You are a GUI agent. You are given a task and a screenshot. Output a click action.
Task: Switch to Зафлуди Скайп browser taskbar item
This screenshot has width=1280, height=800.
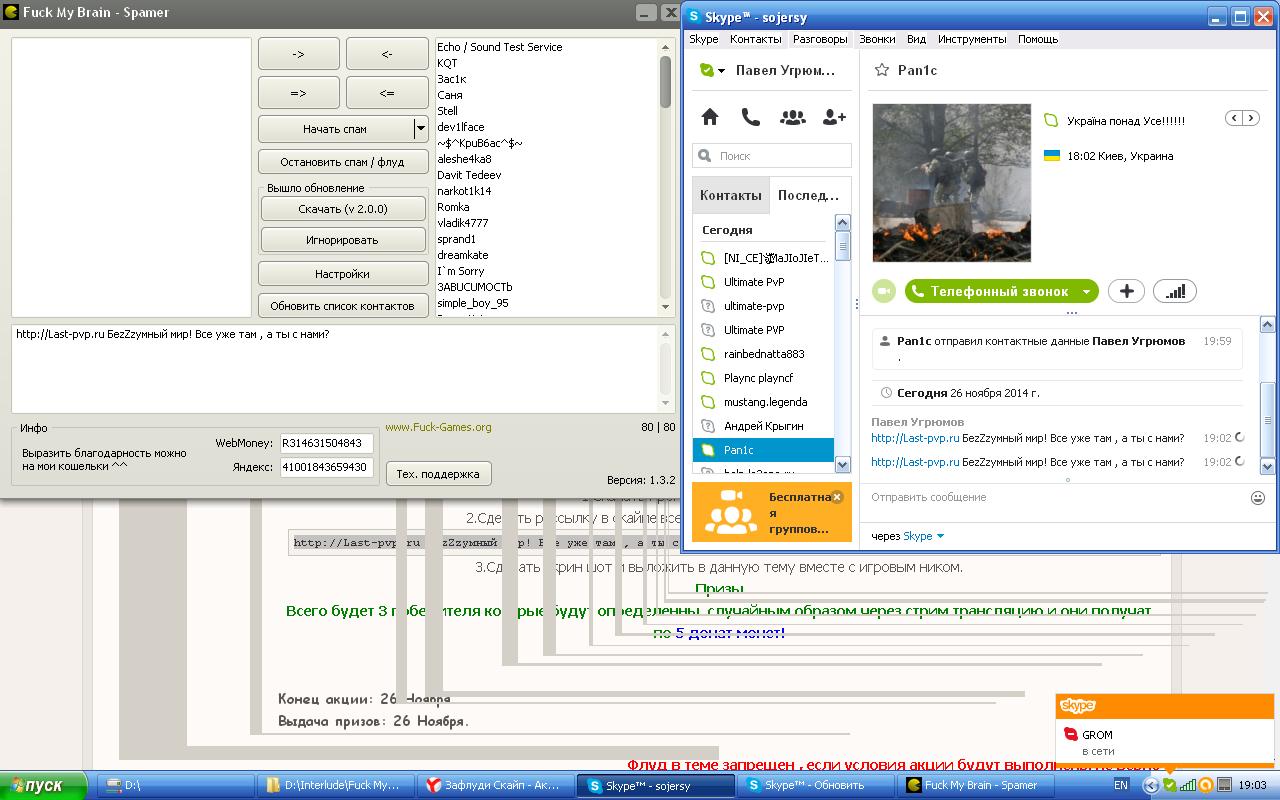494,785
